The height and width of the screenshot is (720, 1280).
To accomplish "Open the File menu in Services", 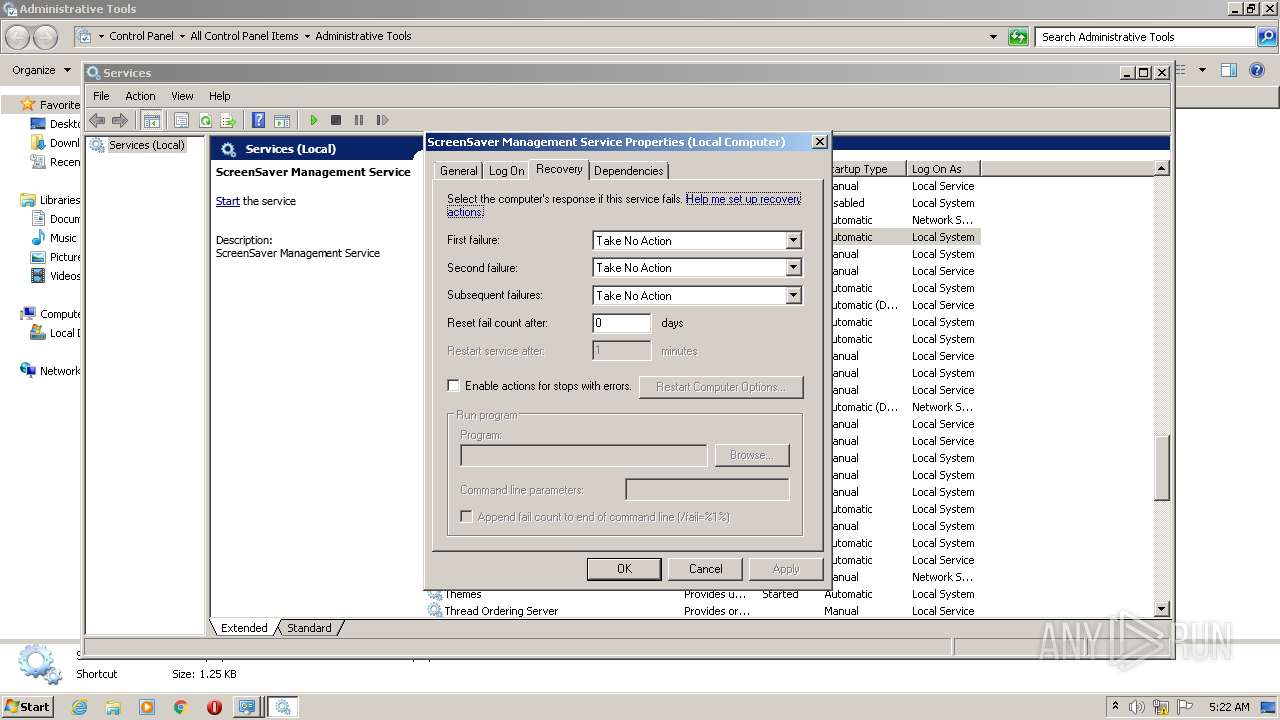I will pos(101,96).
